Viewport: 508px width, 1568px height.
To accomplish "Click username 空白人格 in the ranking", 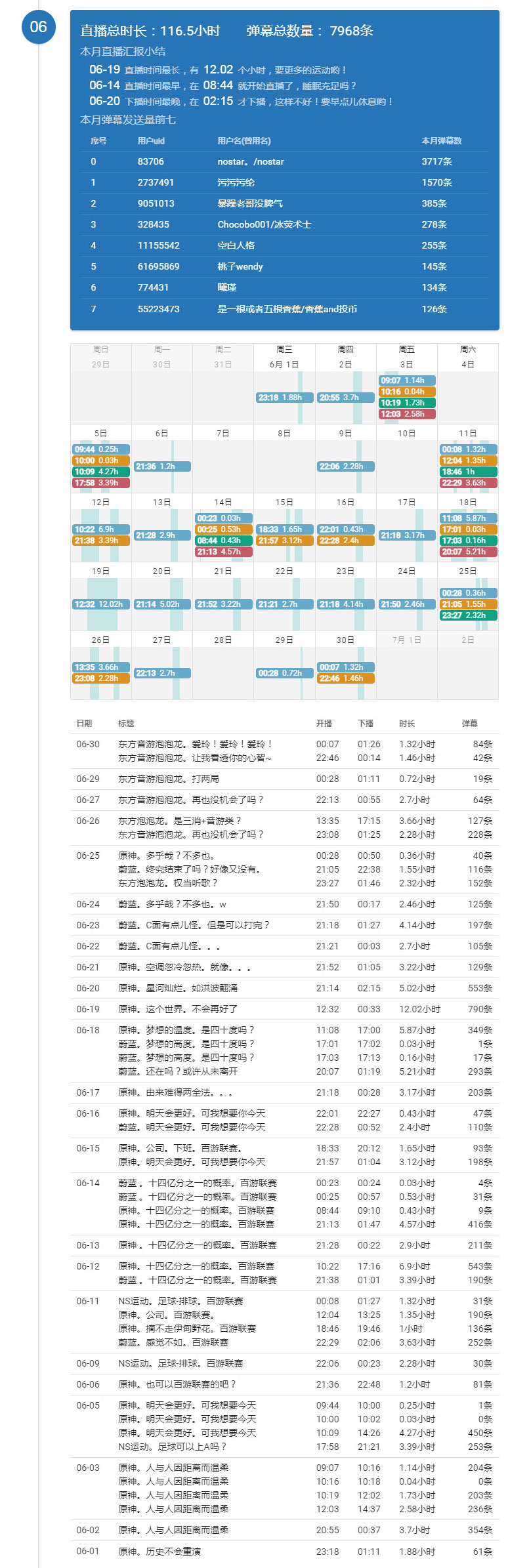I will (236, 245).
